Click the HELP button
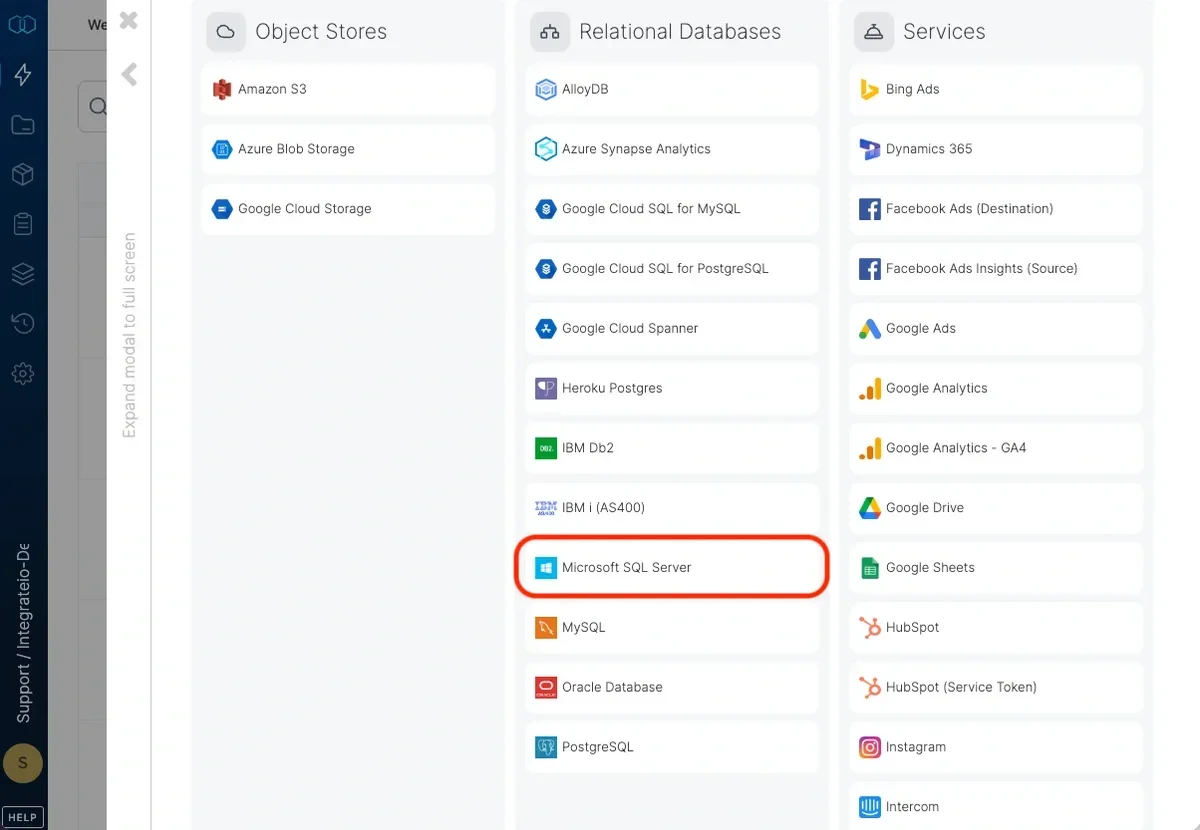The image size is (1200, 830). coord(22,816)
